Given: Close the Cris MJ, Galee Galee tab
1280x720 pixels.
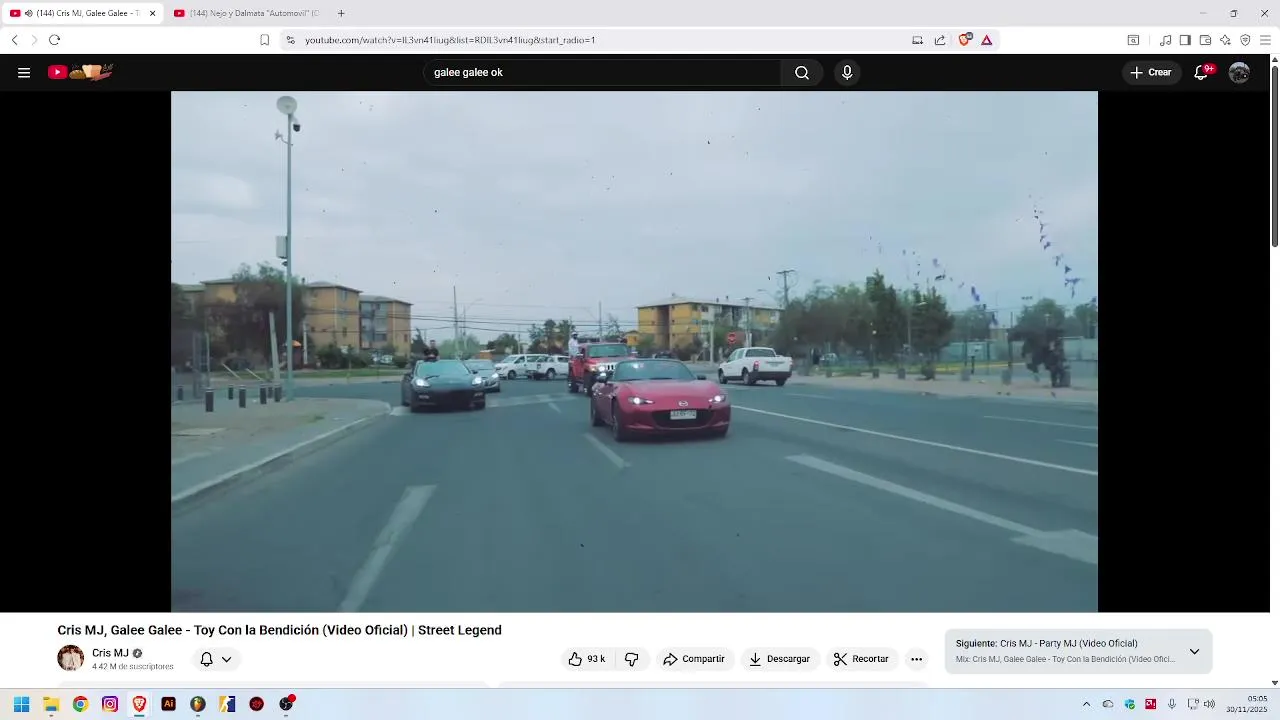Looking at the screenshot, I should click(153, 13).
